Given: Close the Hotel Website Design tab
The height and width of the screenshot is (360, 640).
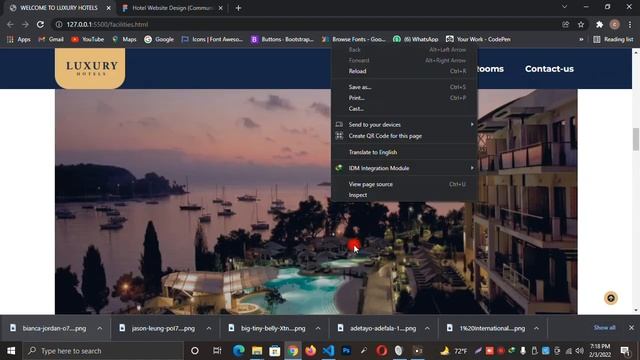Looking at the screenshot, I should point(220,8).
